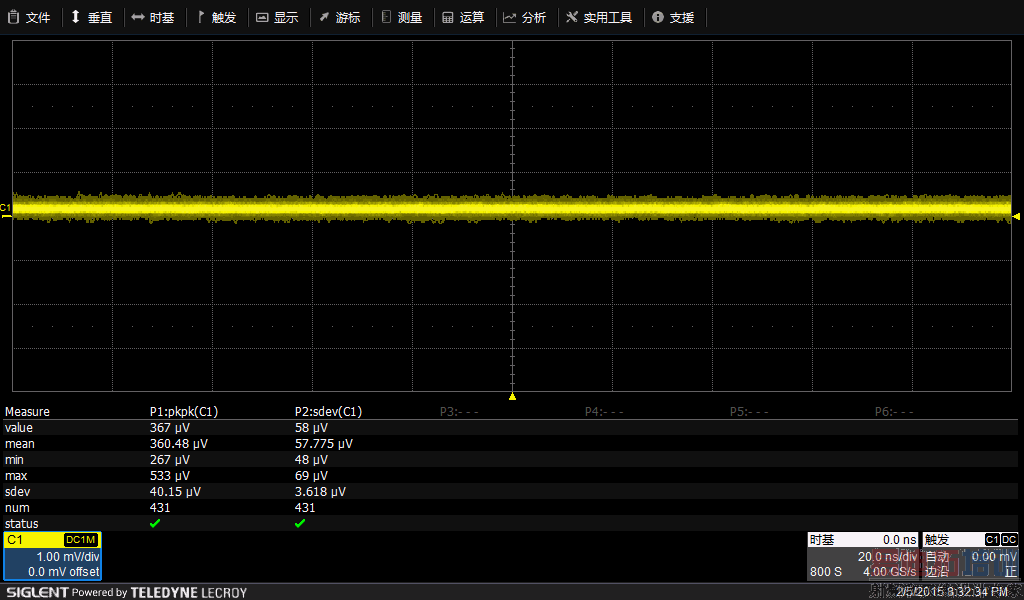Click the chart icon beside 分析

(x=509, y=18)
